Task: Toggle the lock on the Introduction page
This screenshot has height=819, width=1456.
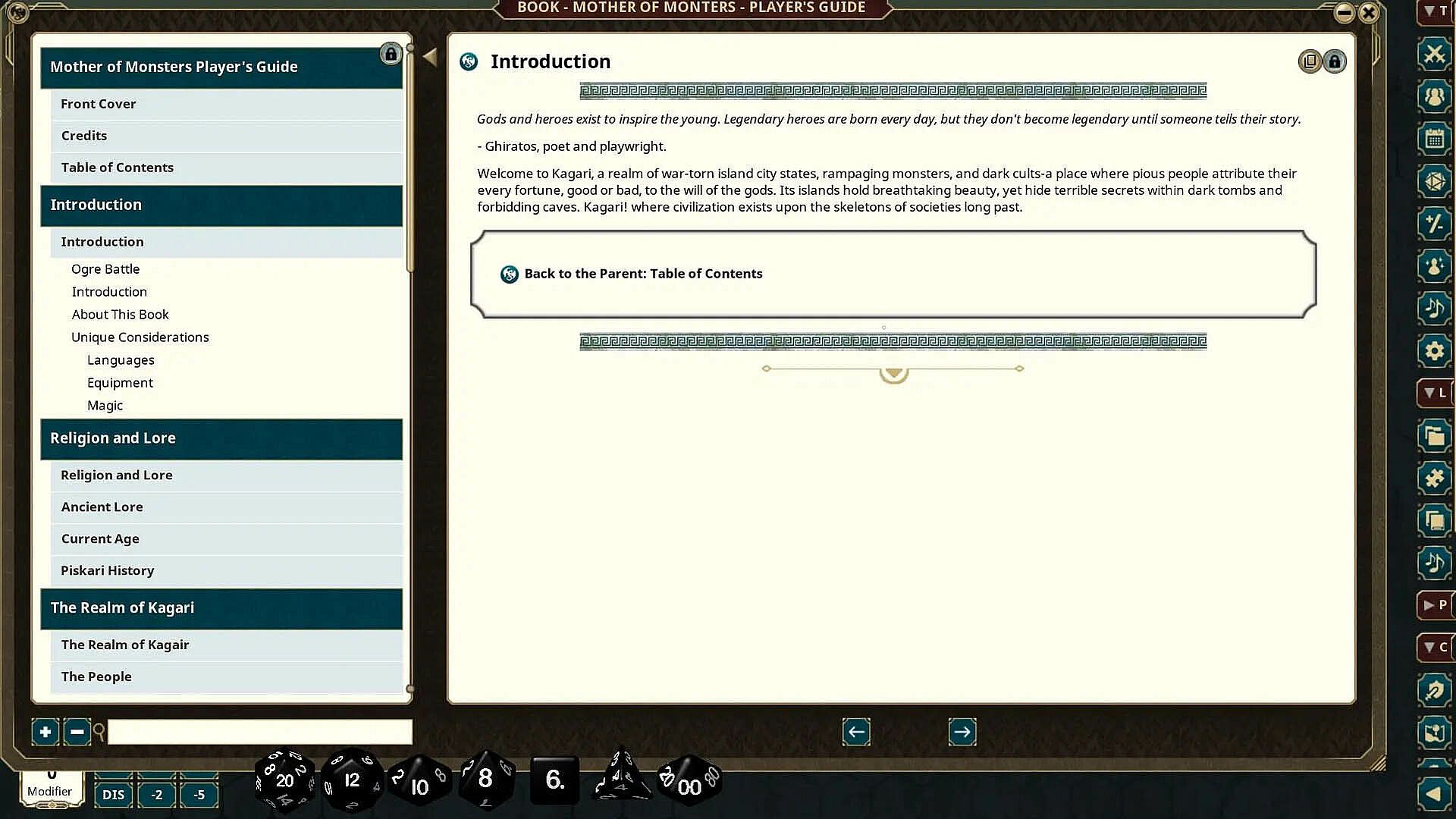Action: click(x=1335, y=61)
